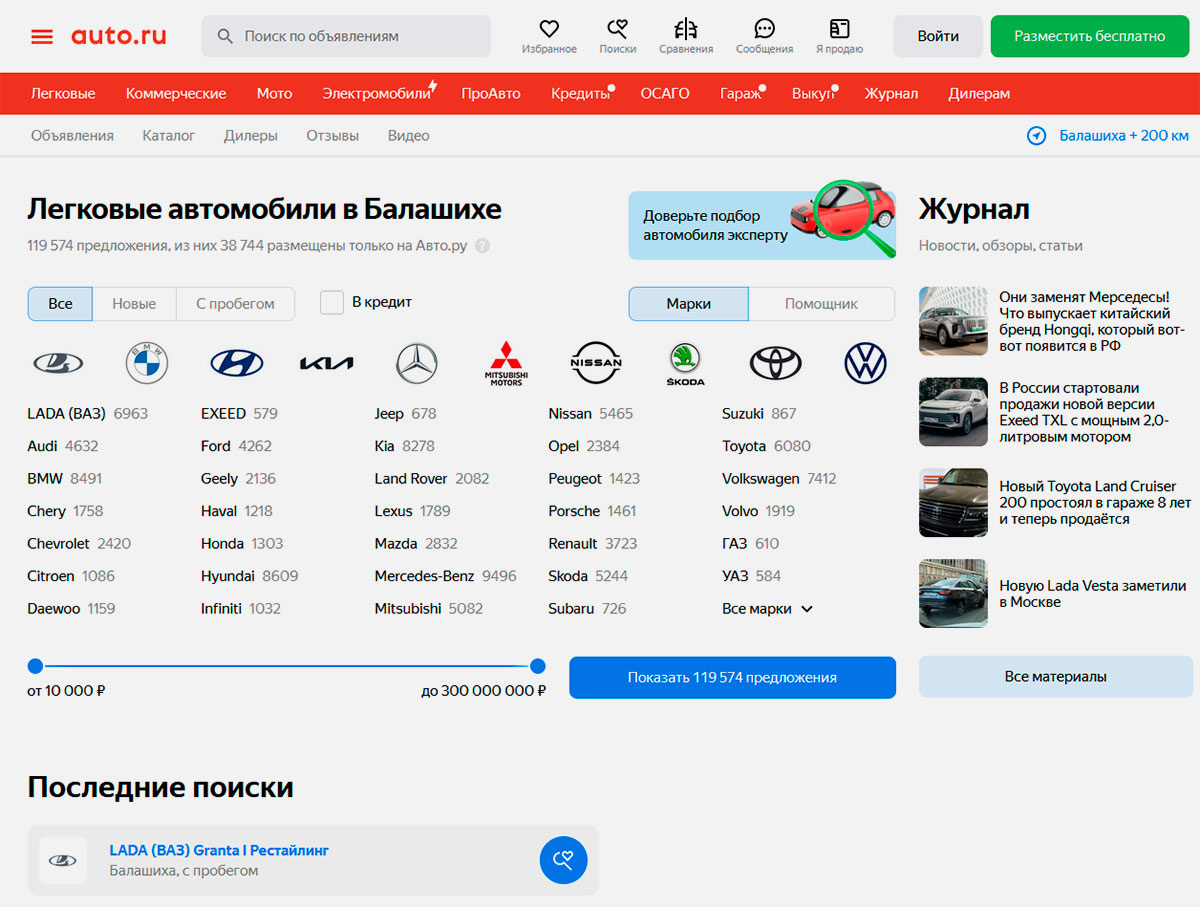Image resolution: width=1200 pixels, height=907 pixels.
Task: Switch to the Помощник tab
Action: click(821, 304)
